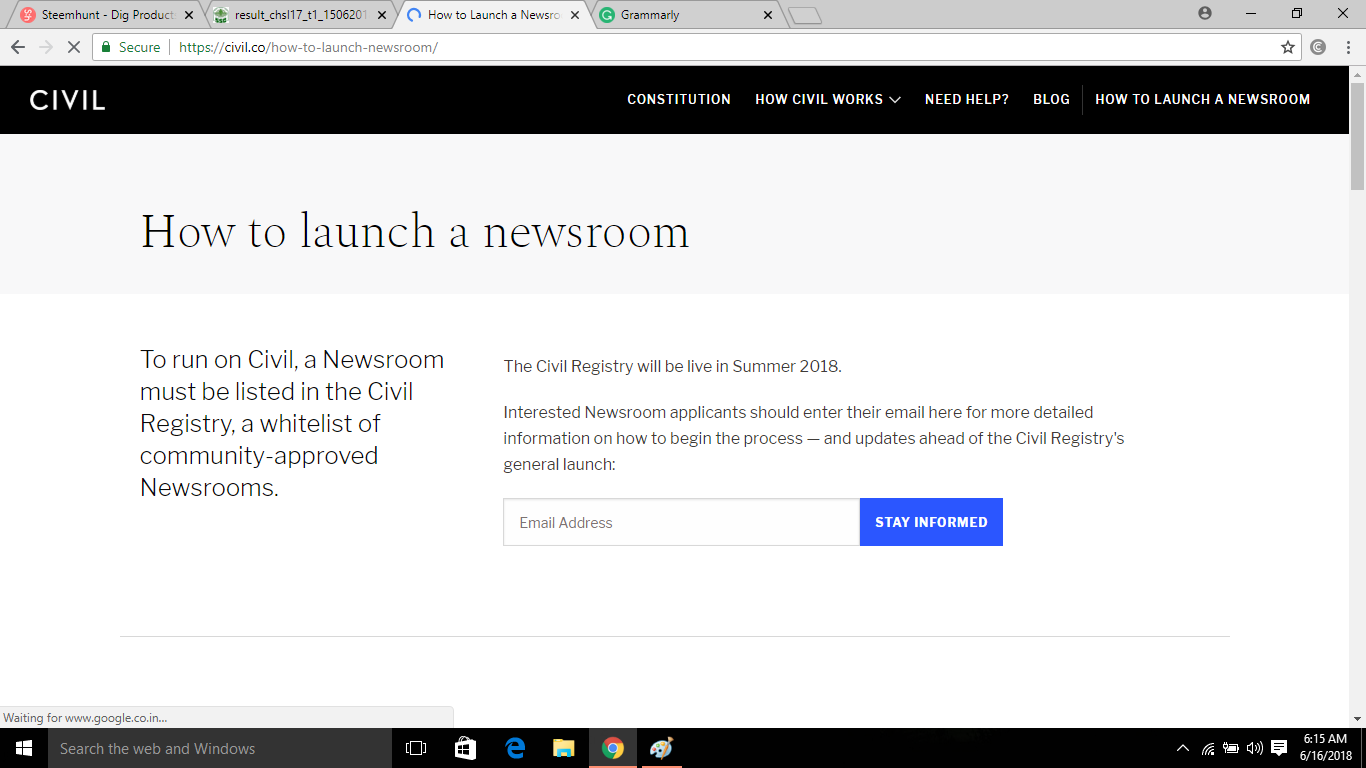Open the Windows Store taskbar icon
This screenshot has height=768, width=1366.
pos(465,748)
